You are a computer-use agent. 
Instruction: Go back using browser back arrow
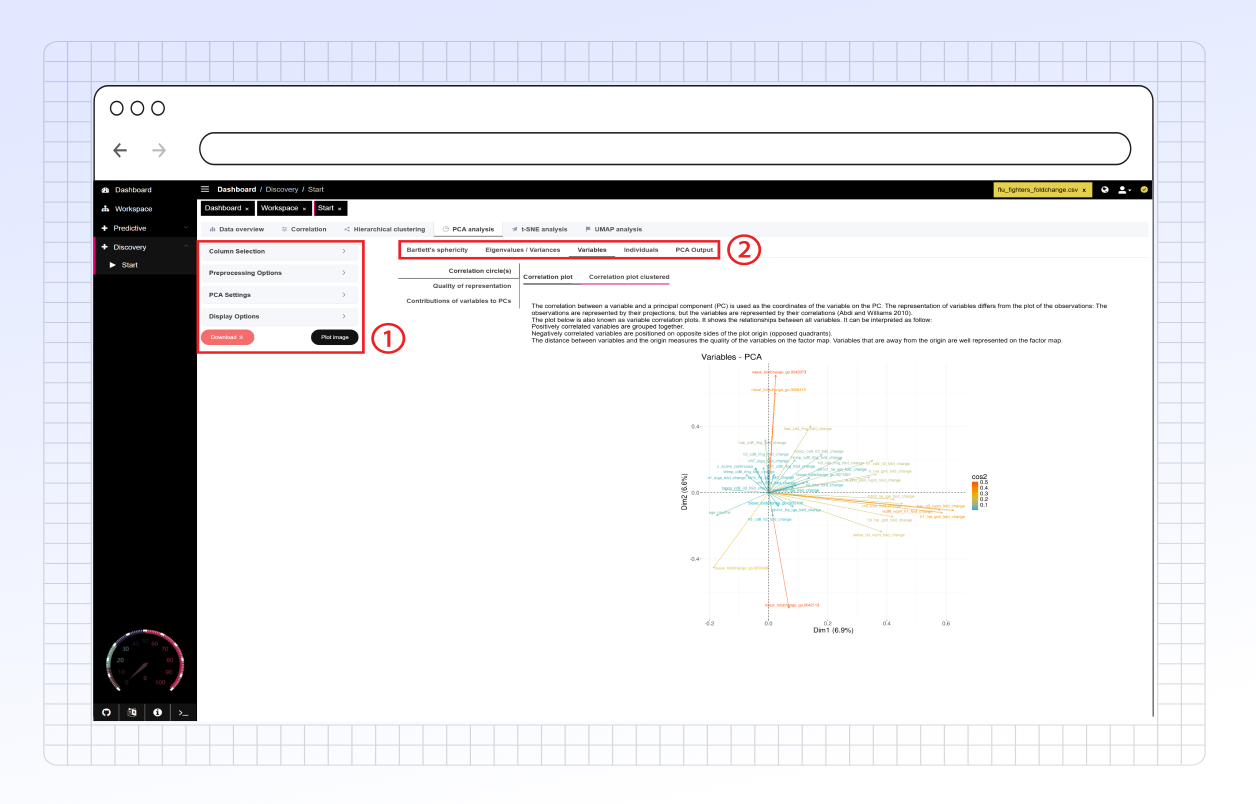click(x=120, y=150)
